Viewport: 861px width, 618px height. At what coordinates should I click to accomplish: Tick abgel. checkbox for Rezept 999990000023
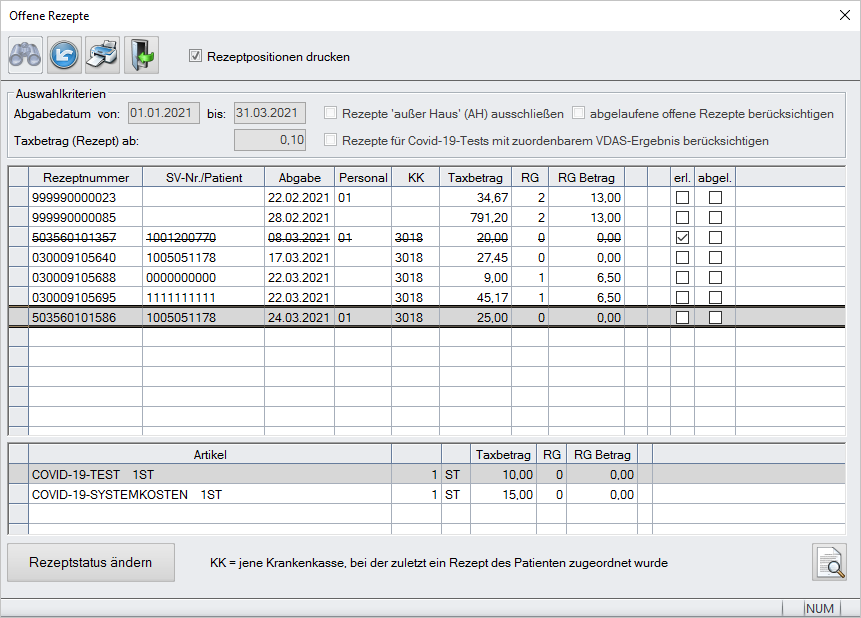[x=715, y=198]
